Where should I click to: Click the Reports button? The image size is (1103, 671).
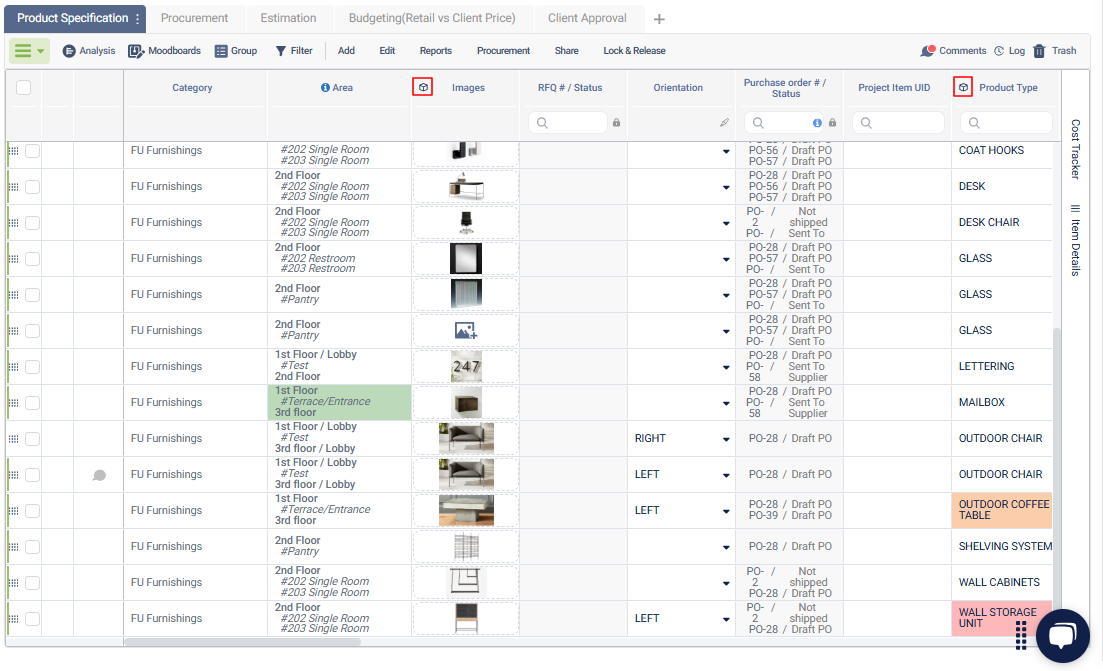tap(435, 51)
